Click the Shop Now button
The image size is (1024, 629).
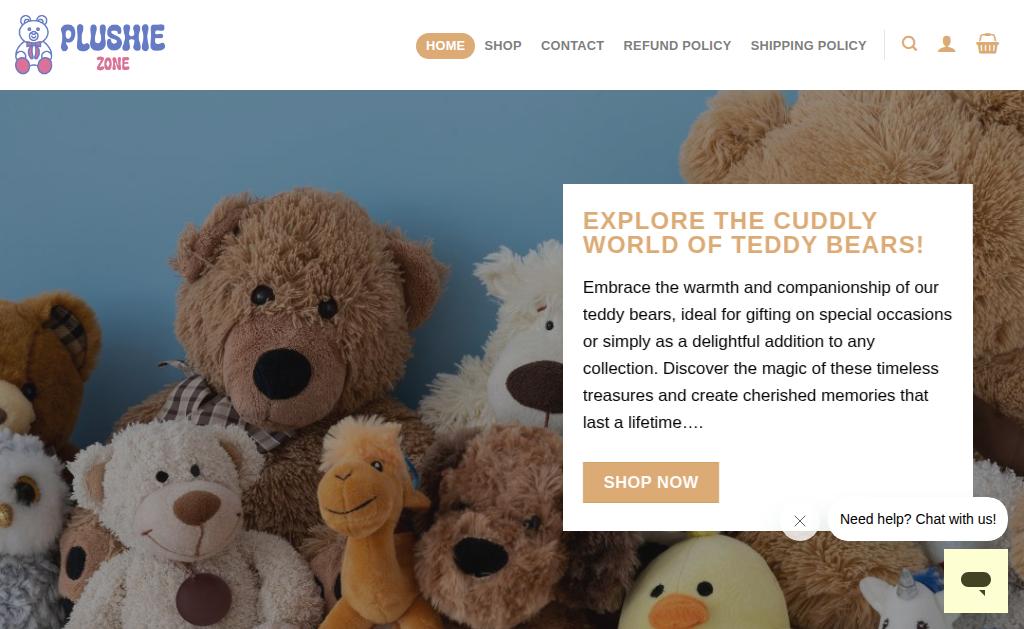[x=650, y=483]
